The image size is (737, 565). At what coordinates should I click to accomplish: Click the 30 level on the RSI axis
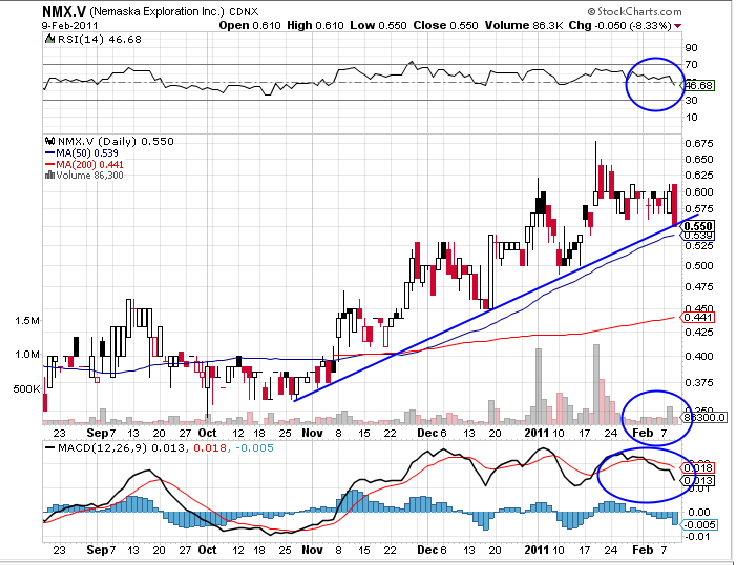(691, 101)
